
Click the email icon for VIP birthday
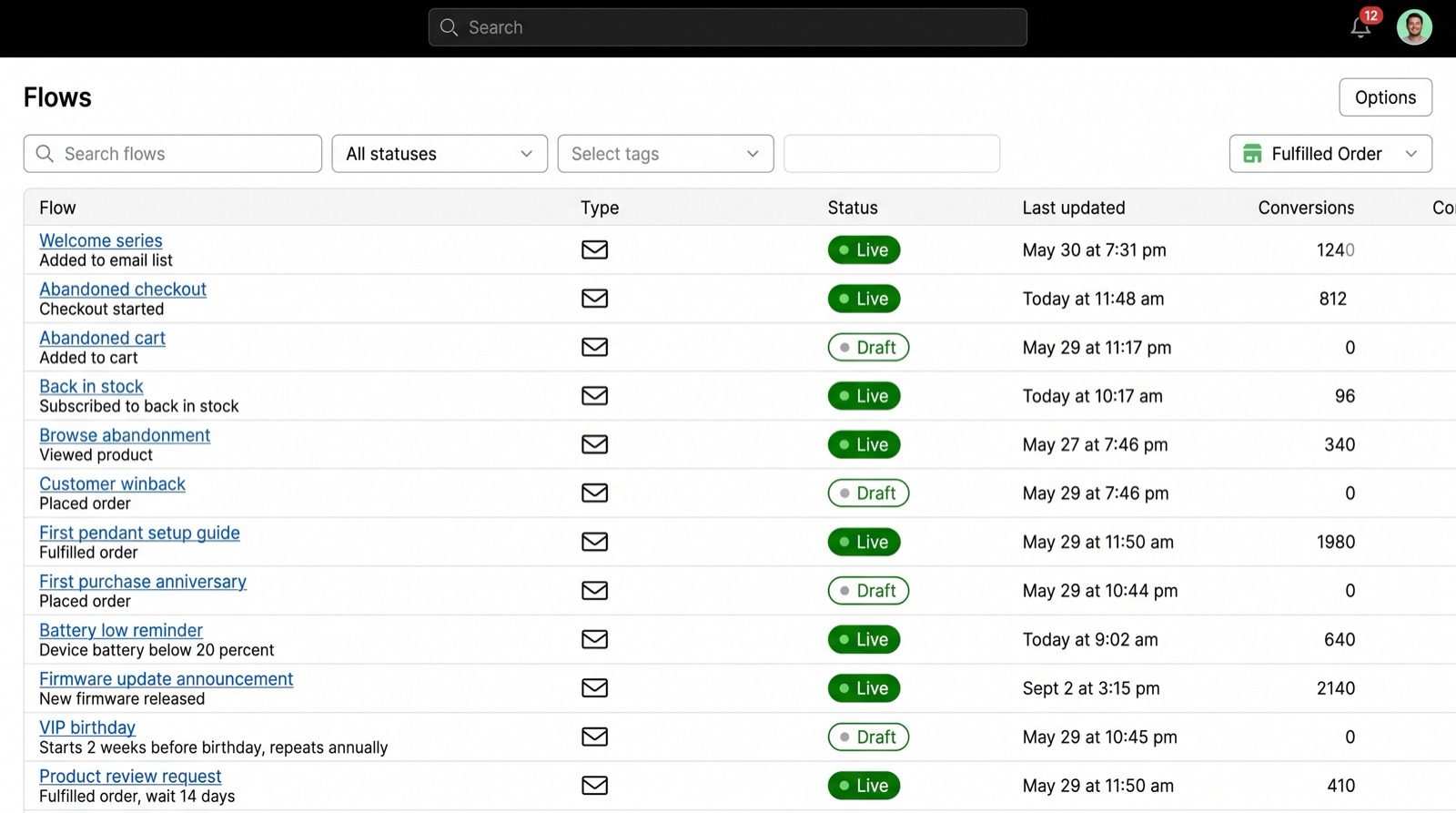[x=594, y=737]
